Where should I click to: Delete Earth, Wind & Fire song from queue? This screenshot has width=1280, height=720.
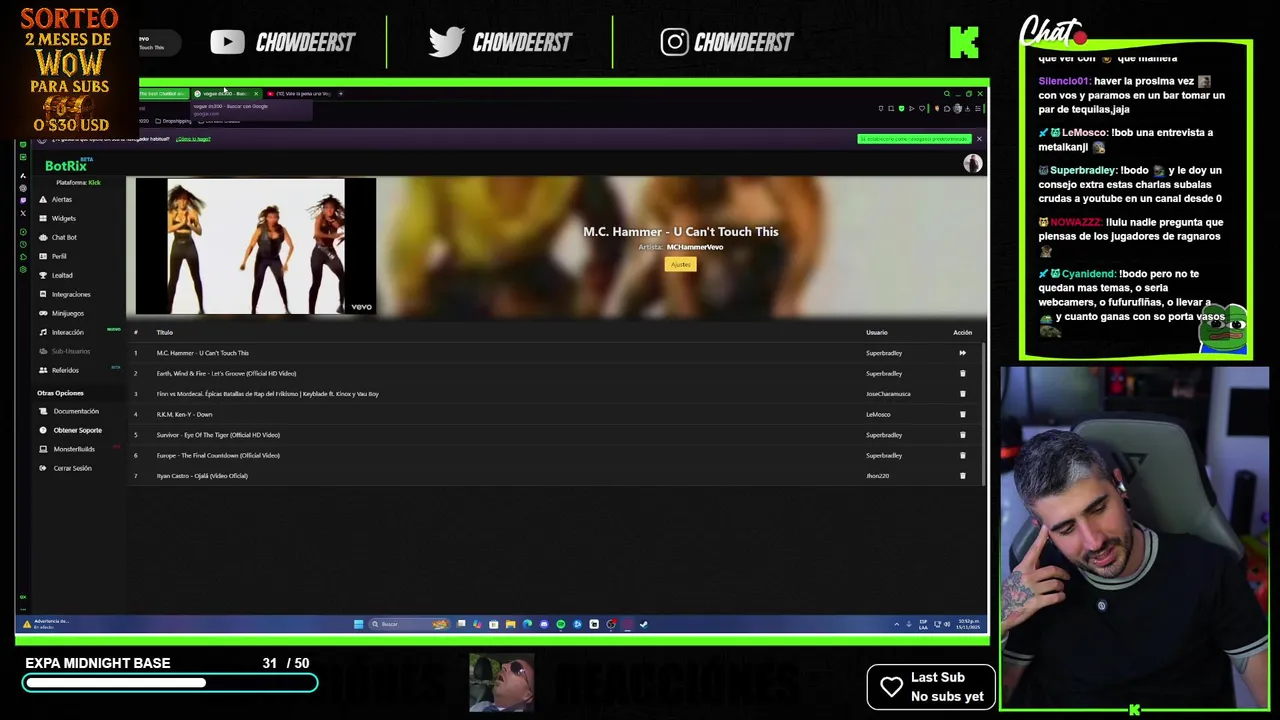[962, 373]
